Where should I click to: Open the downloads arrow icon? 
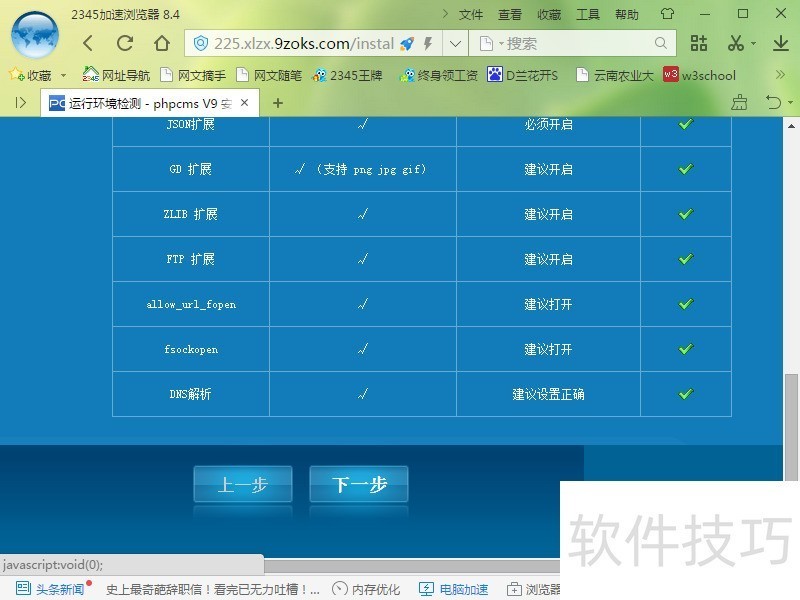(x=781, y=43)
